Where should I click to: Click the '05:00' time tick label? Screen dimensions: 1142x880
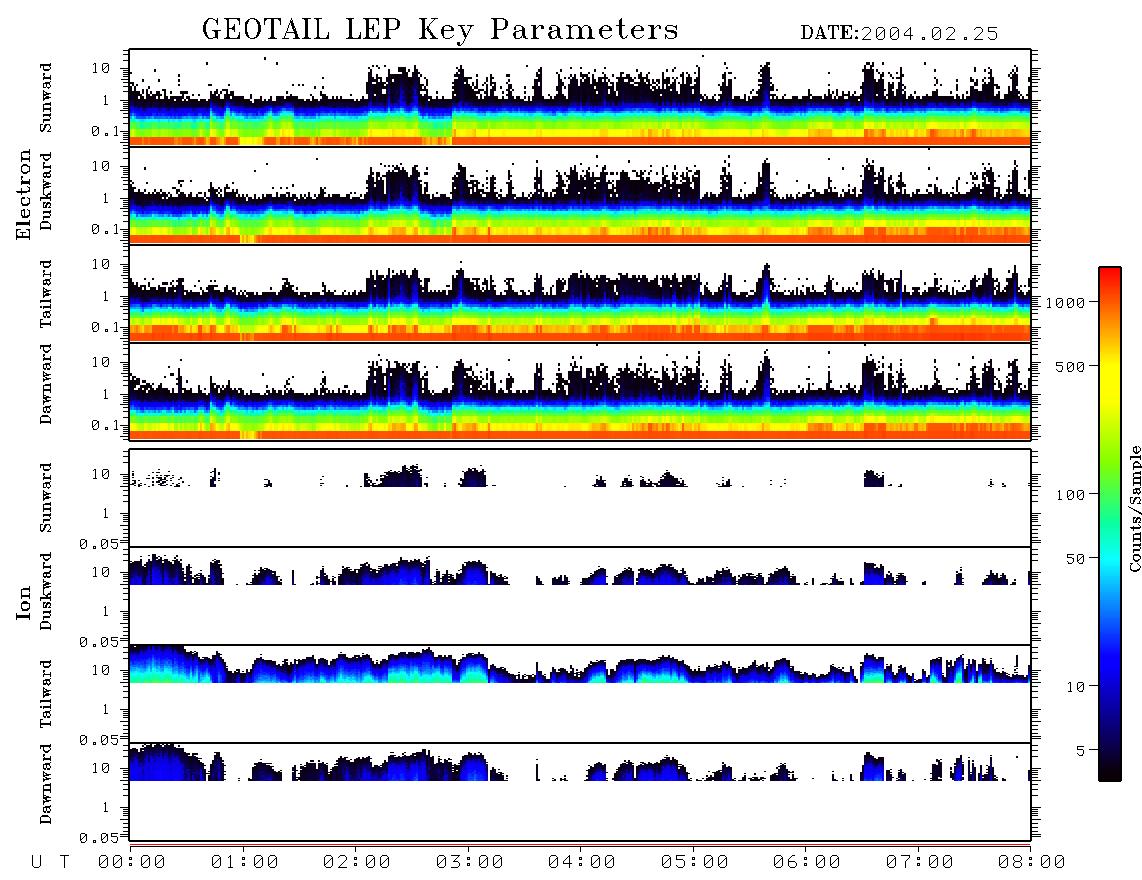[694, 862]
